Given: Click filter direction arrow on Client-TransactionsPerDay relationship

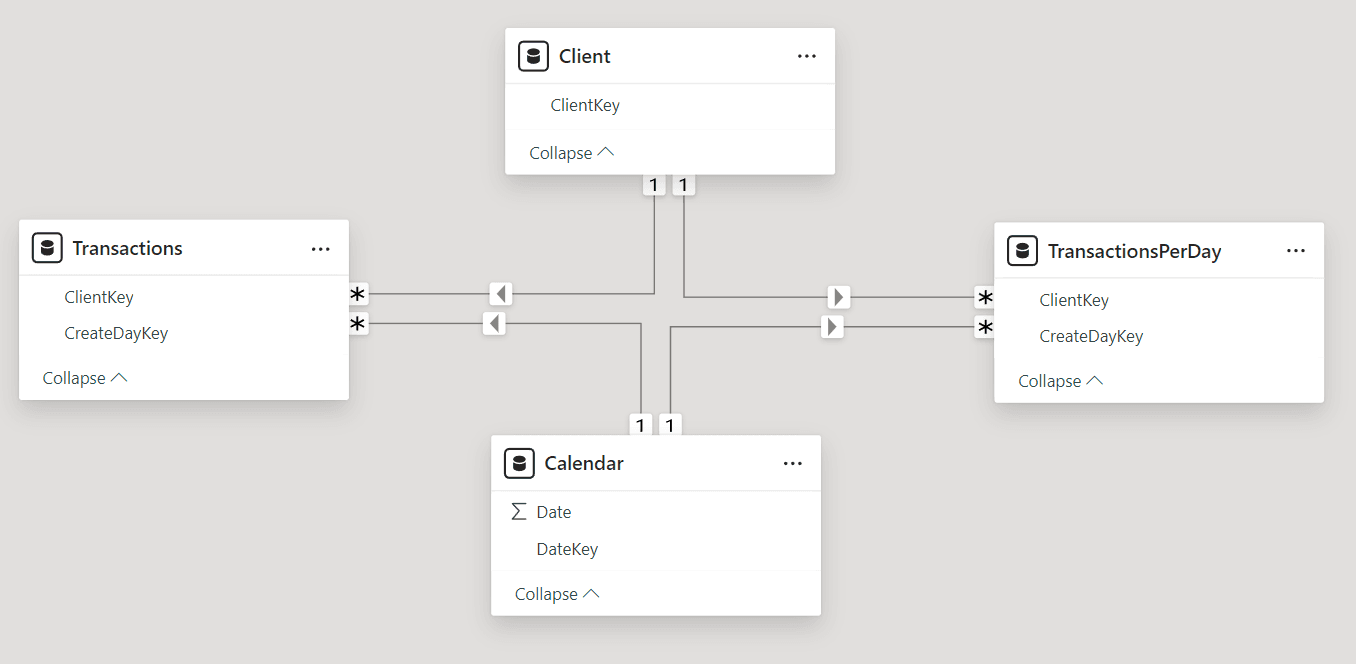Looking at the screenshot, I should [x=839, y=297].
